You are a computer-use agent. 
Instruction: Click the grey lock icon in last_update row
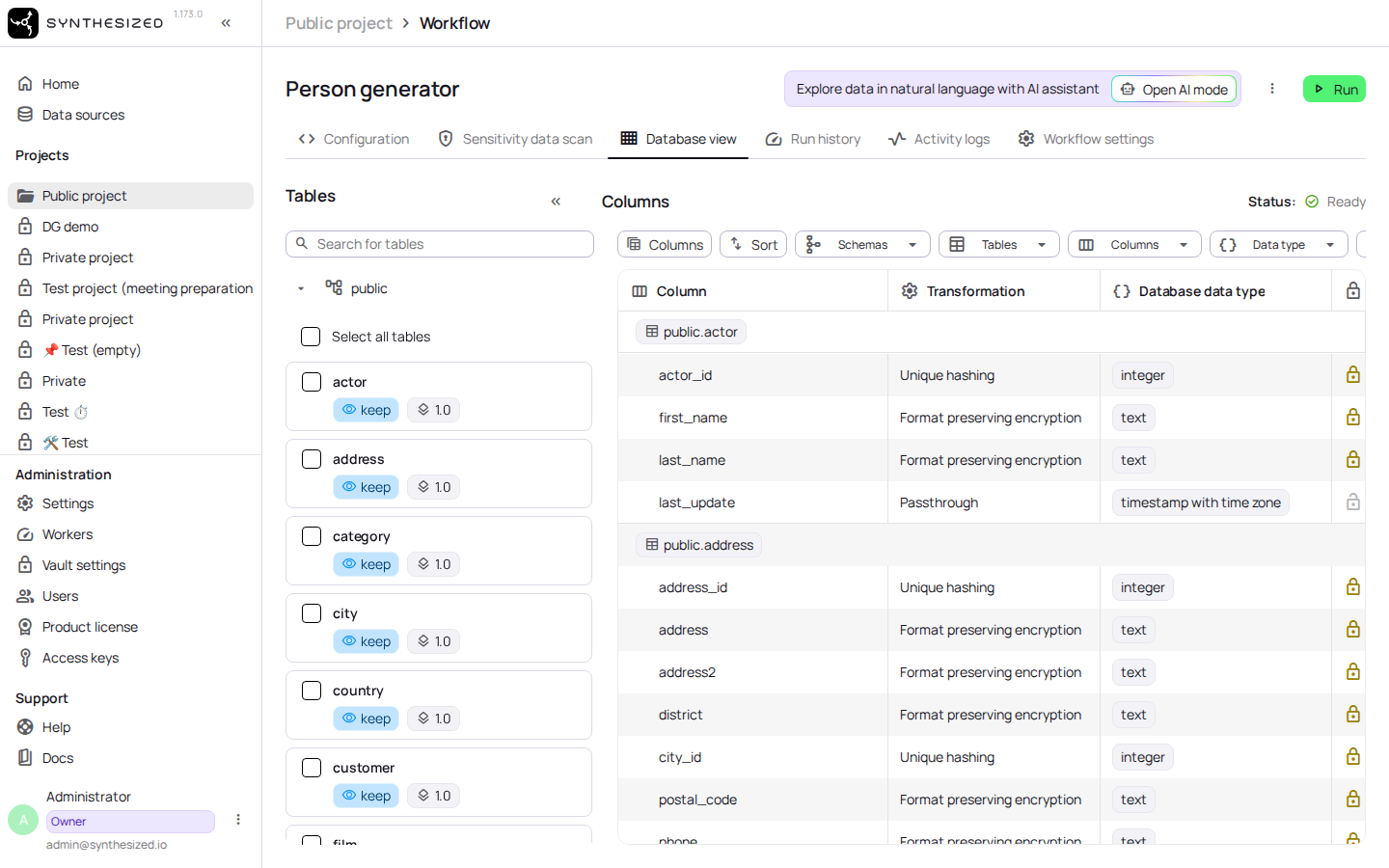pos(1353,502)
